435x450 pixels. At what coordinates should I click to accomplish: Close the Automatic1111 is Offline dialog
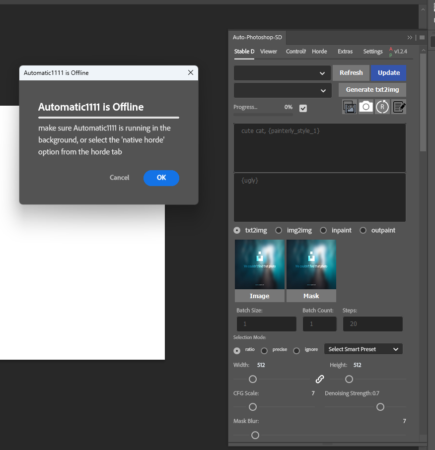190,73
